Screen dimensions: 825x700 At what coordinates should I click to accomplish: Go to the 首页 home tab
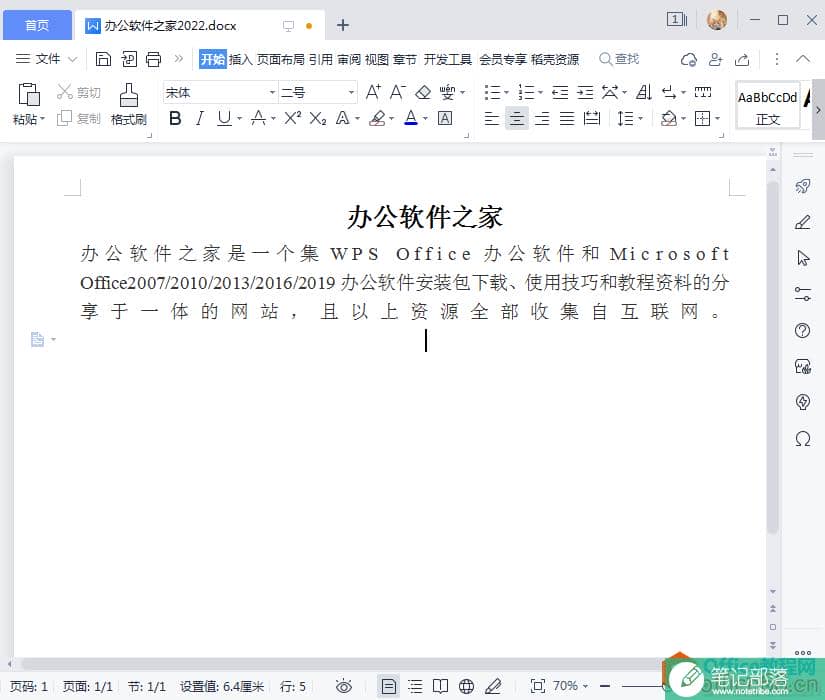37,25
